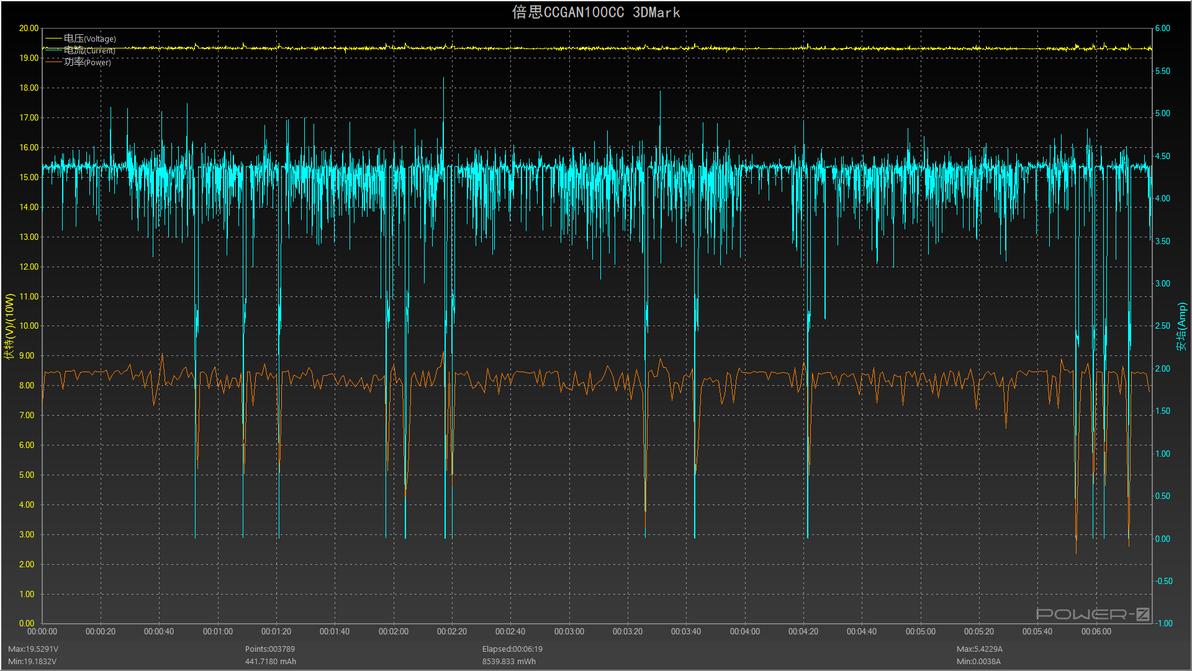Screen dimensions: 1192x671
Task: Click the 20.00 left axis label
Action: (x=29, y=28)
